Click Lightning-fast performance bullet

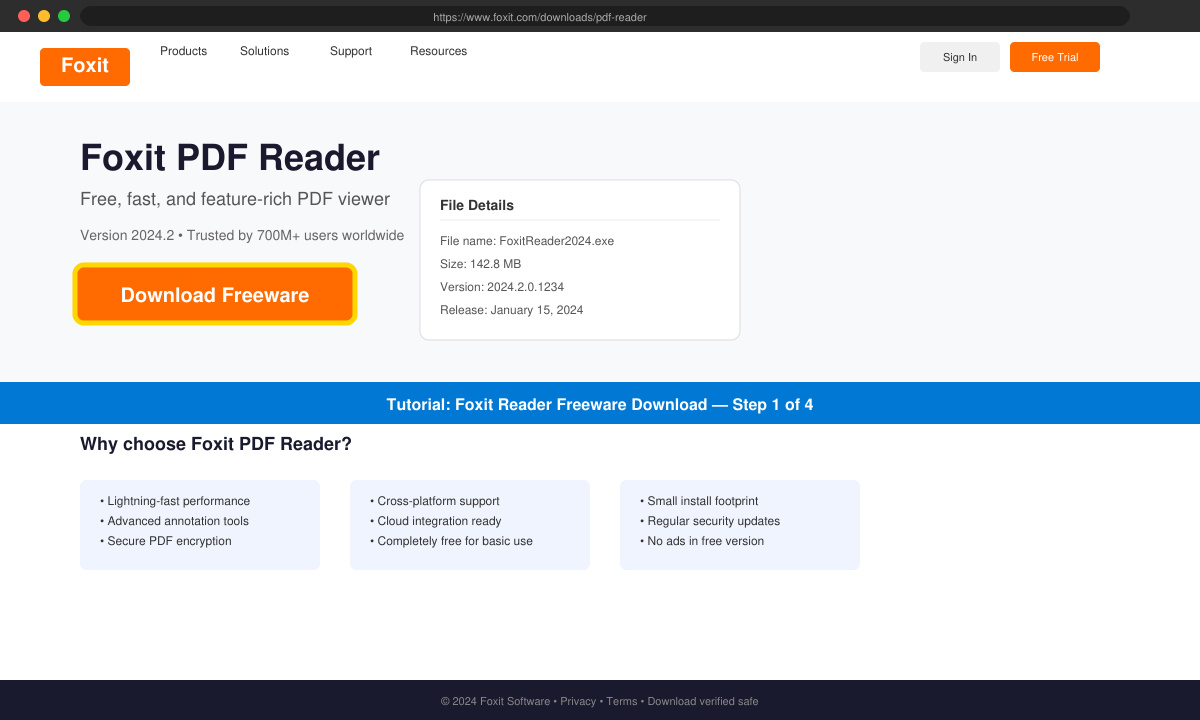175,501
